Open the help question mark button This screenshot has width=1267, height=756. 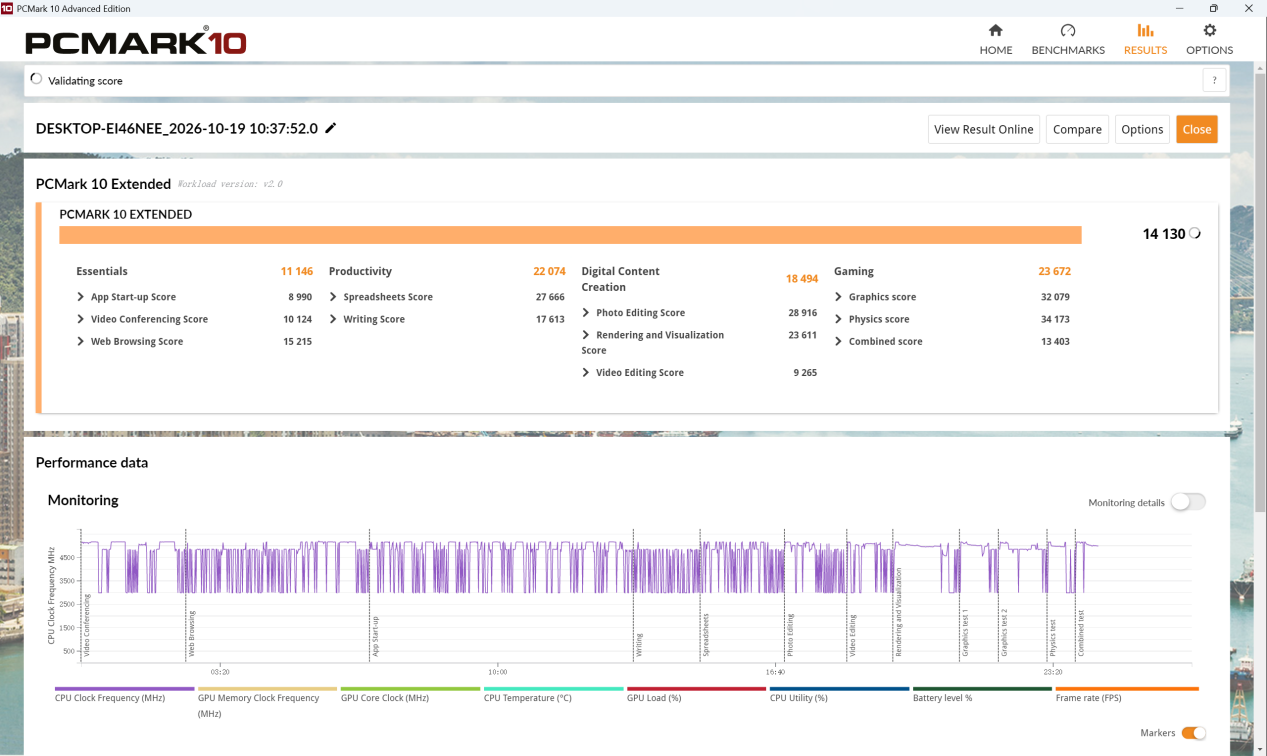click(1214, 81)
